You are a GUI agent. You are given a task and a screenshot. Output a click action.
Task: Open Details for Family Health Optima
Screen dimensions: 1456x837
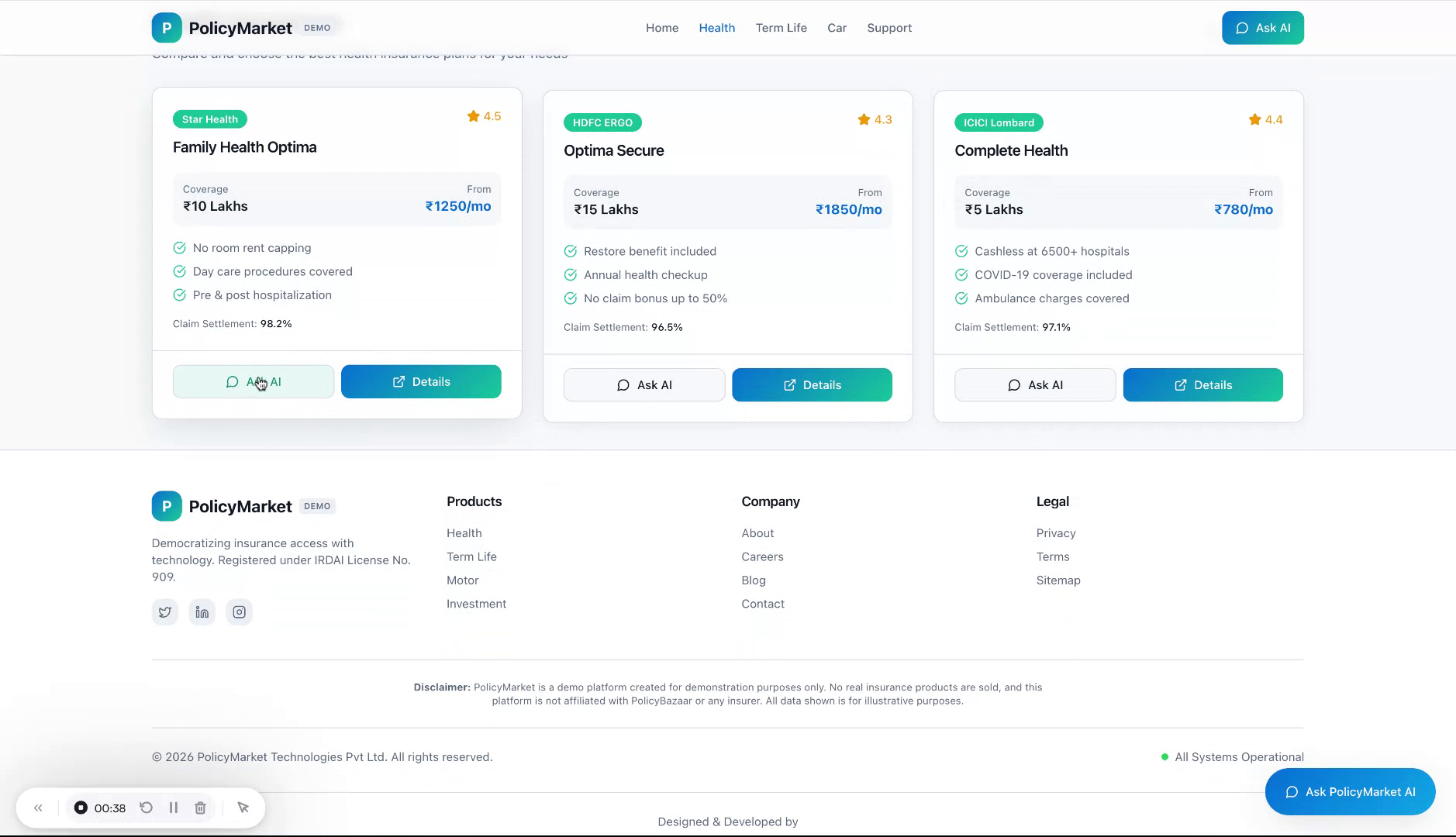click(x=421, y=382)
